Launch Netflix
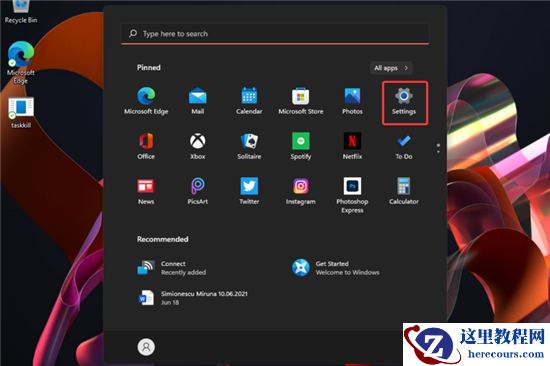 pyautogui.click(x=352, y=146)
